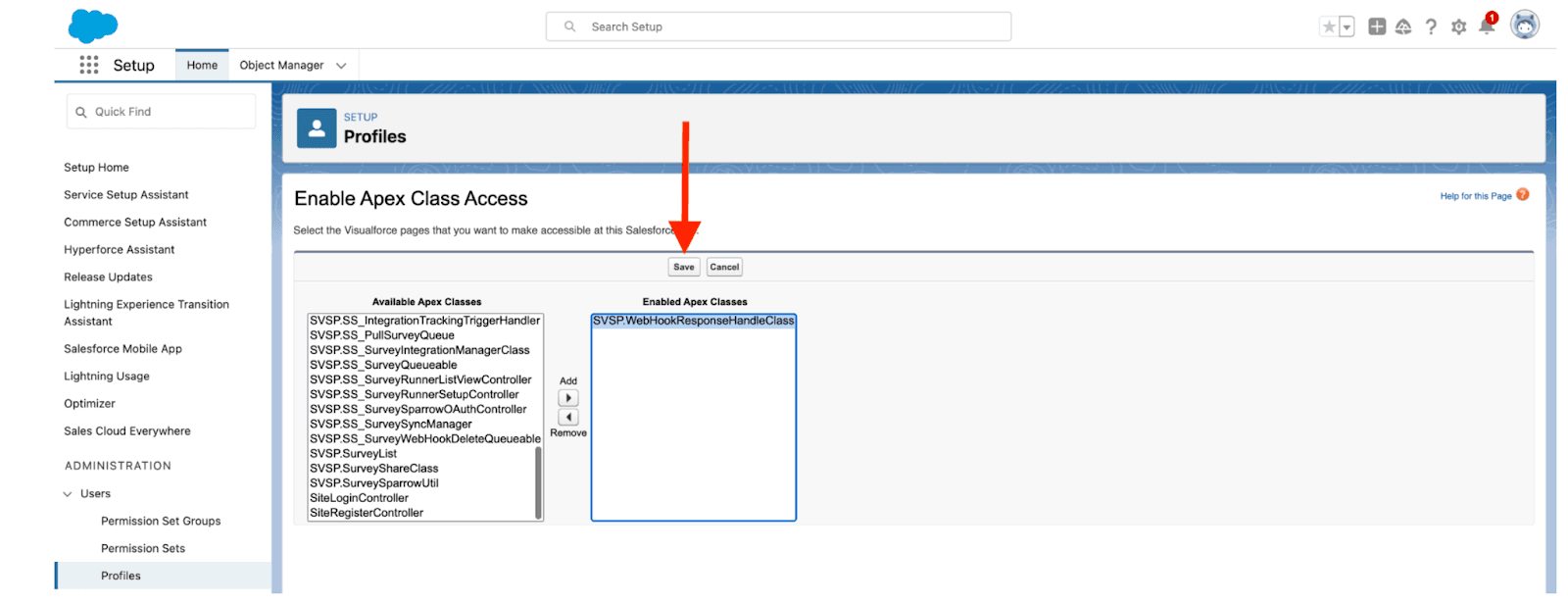This screenshot has width=1568, height=604.
Task: Open the favorites list dropdown arrow
Action: (1347, 27)
